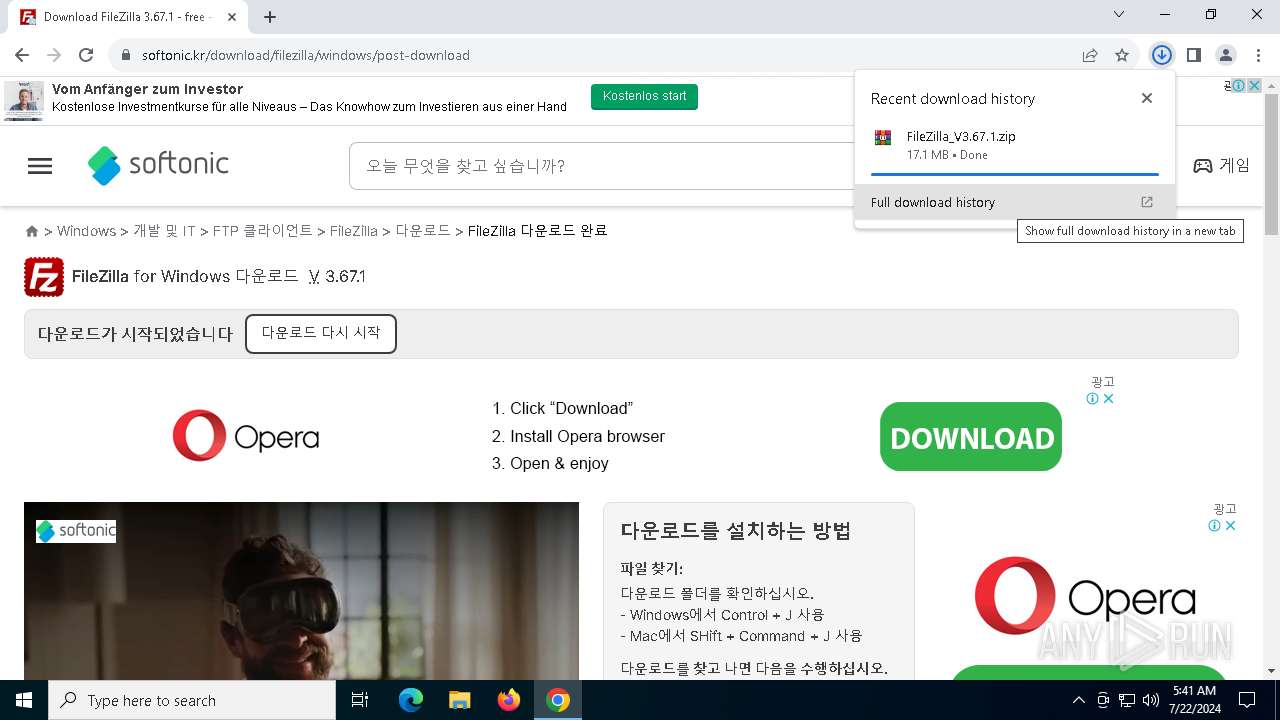The height and width of the screenshot is (720, 1280).
Task: Click the padlock site info icon
Action: click(126, 55)
